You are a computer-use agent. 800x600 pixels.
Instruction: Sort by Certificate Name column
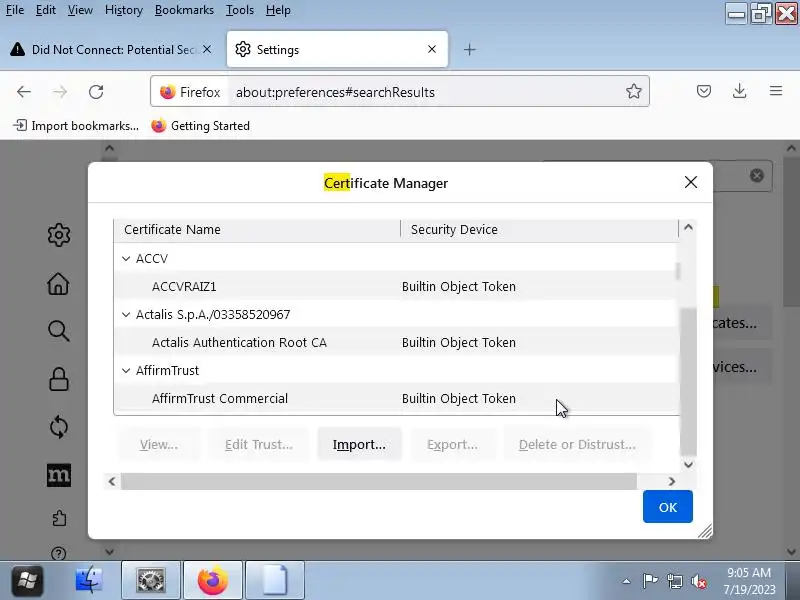click(257, 230)
